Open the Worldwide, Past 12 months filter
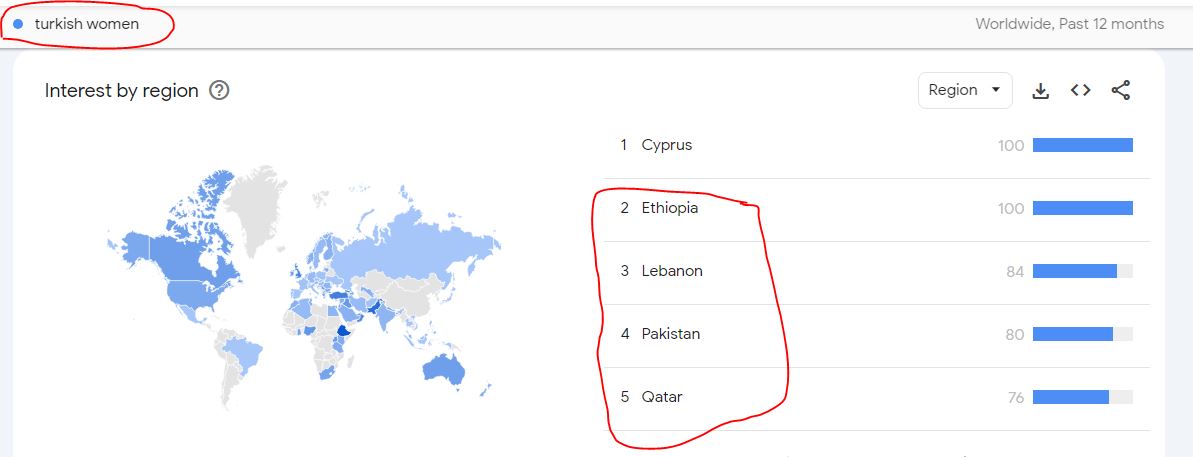Image resolution: width=1193 pixels, height=457 pixels. [x=1069, y=24]
